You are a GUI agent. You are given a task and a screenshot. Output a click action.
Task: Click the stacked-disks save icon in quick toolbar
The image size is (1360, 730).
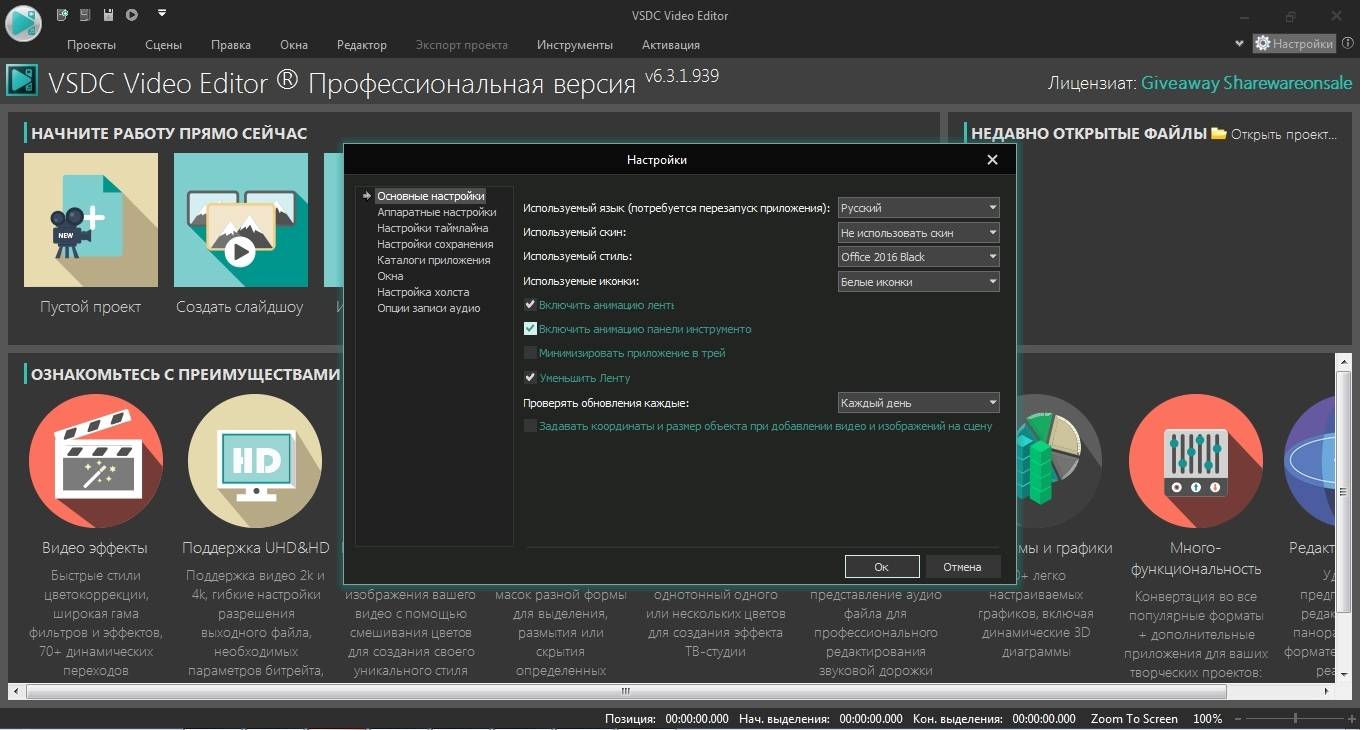pos(85,15)
